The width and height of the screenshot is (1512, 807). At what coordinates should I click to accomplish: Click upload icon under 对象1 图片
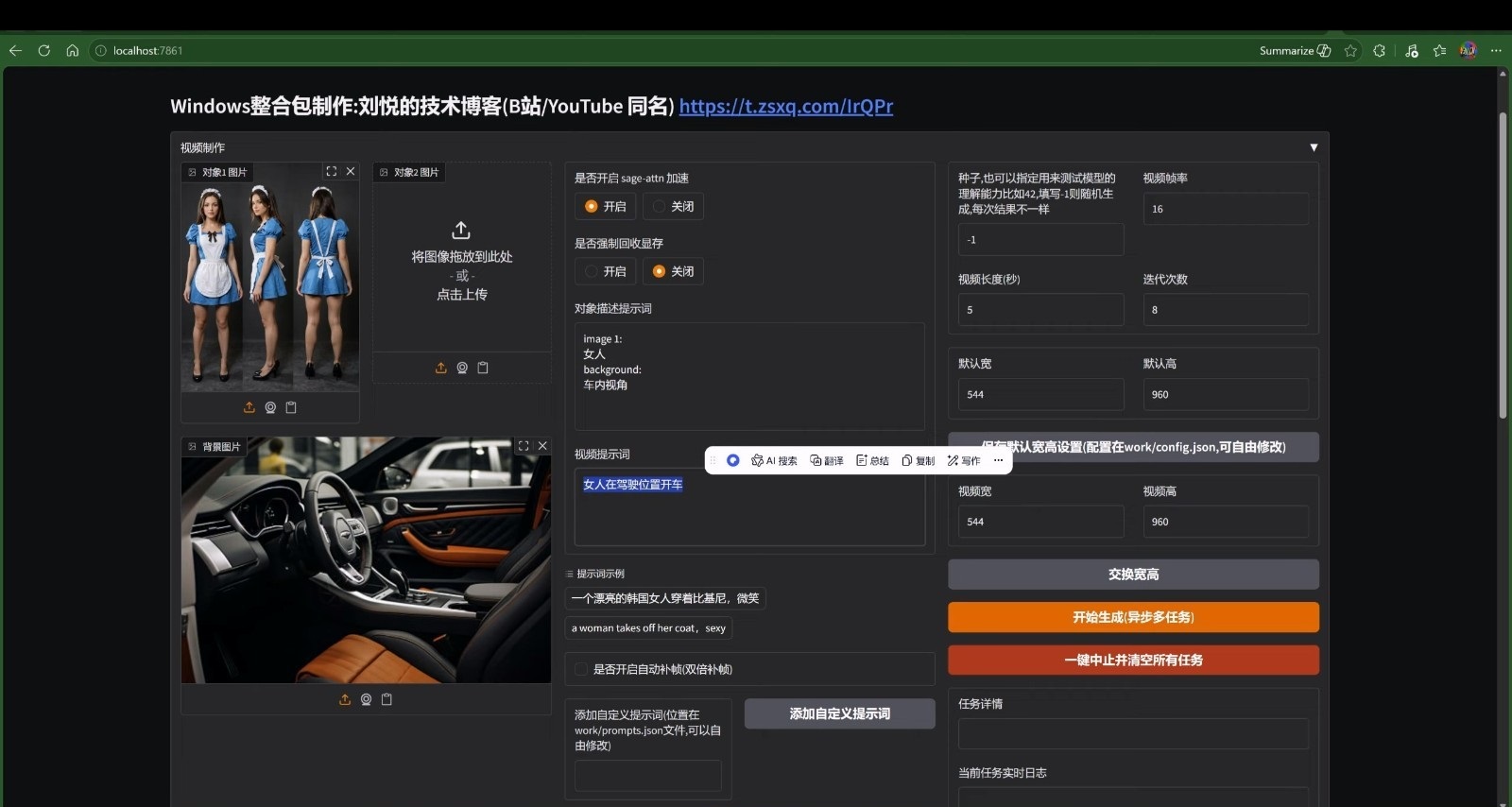[249, 407]
